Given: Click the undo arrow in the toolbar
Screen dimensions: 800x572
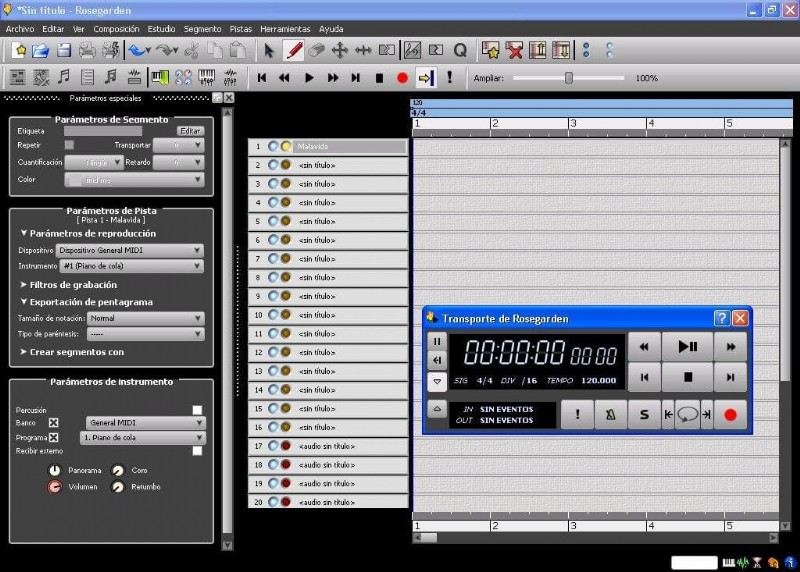Looking at the screenshot, I should coord(138,51).
